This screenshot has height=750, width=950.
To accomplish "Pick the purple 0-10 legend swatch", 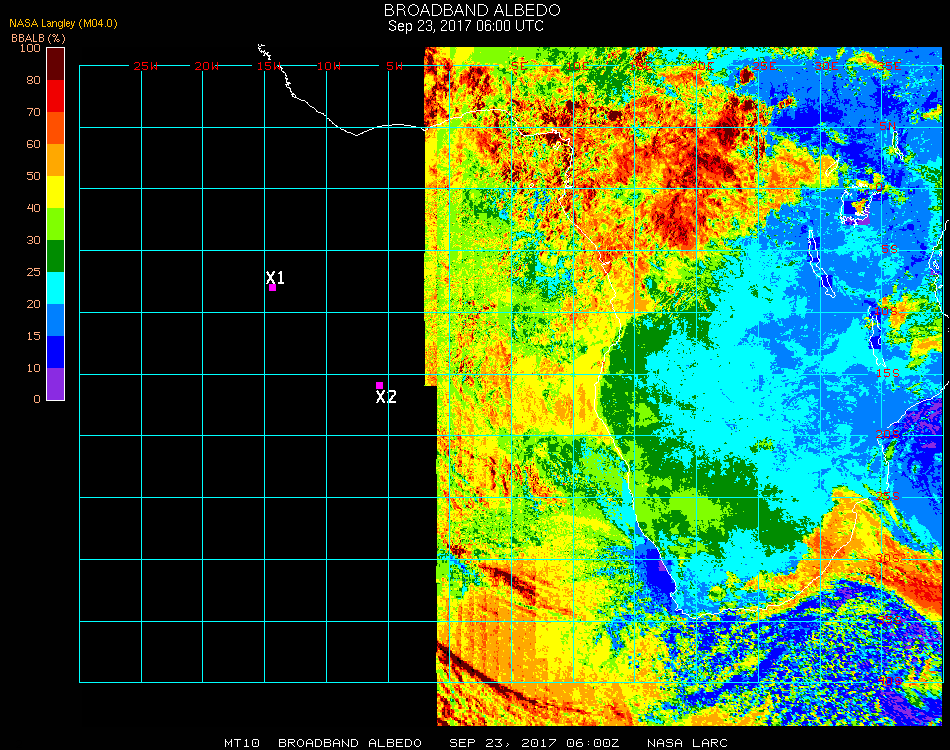I will (56, 384).
